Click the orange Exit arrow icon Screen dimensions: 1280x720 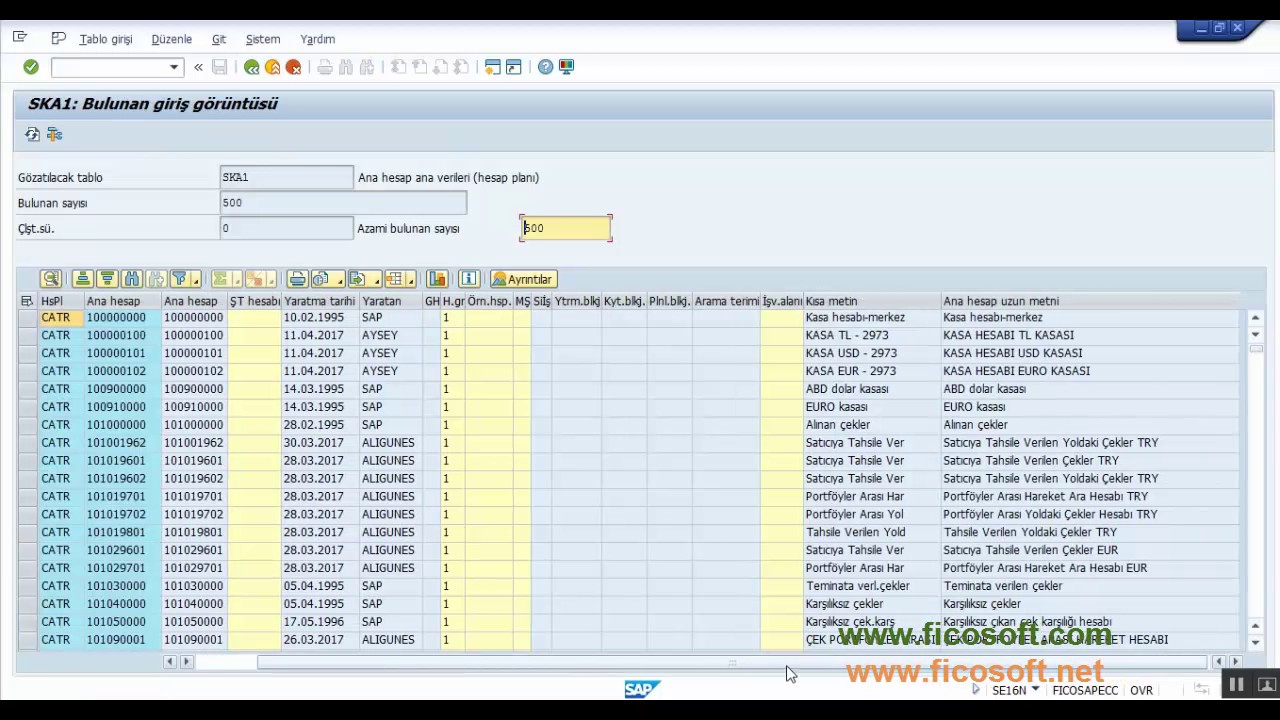click(x=272, y=67)
